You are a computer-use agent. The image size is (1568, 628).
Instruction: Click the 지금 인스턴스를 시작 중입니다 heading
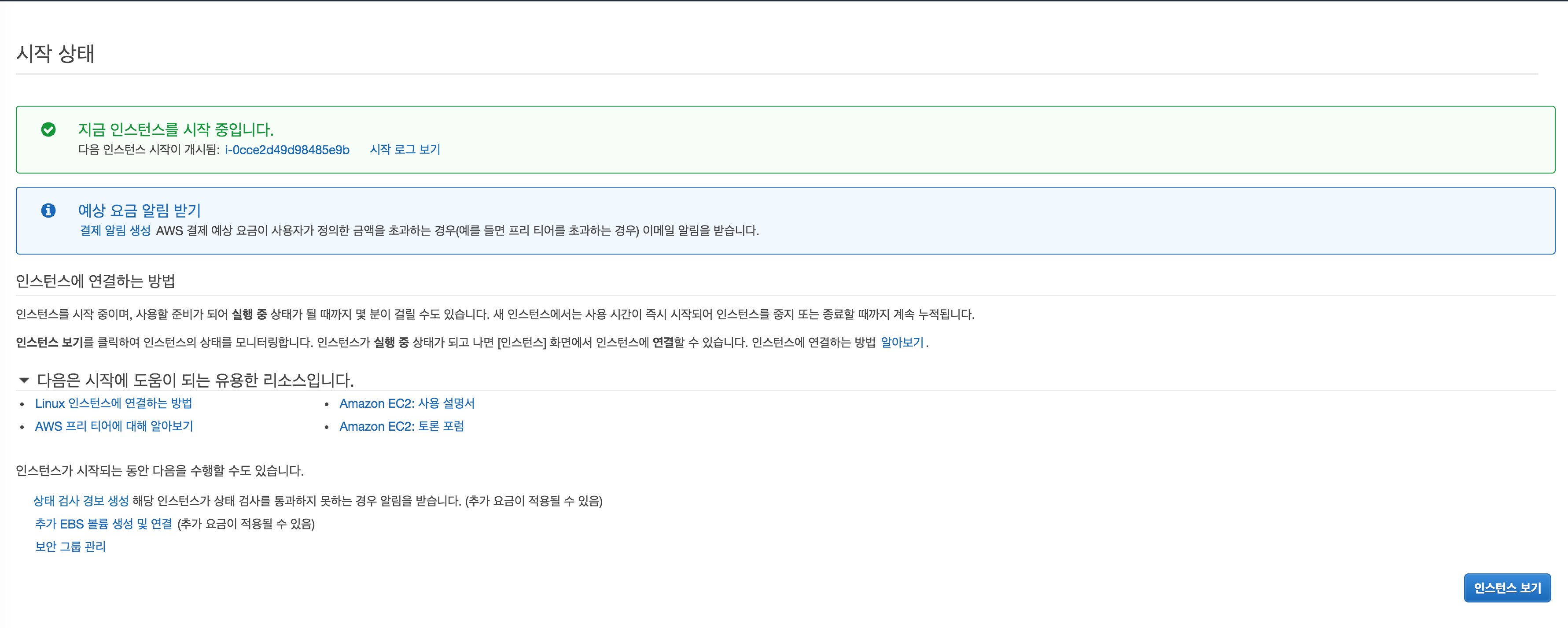[175, 130]
